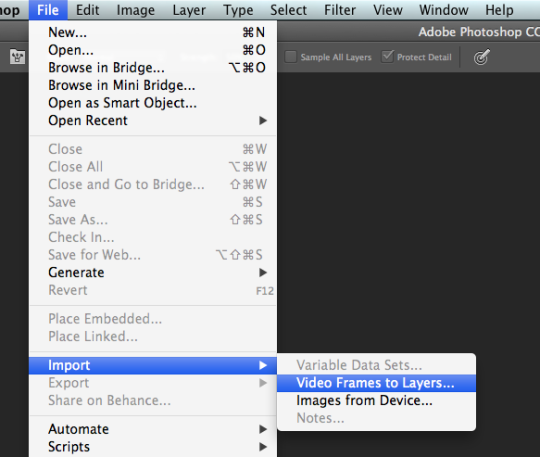
Task: Enable the Sample All Layers checkbox
Action: click(x=290, y=57)
